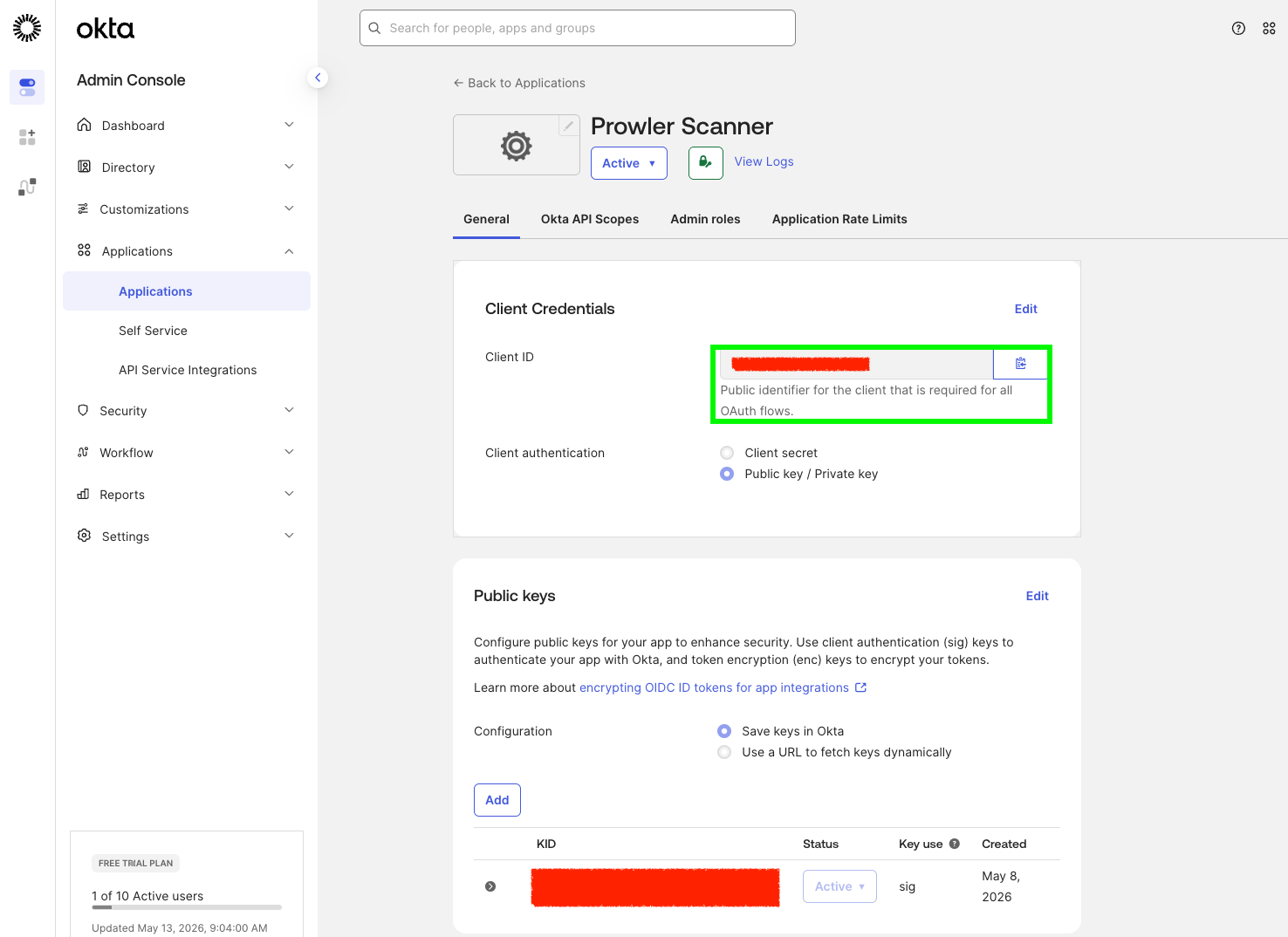Click the green provisioning key icon button
The image size is (1288, 937).
(705, 163)
